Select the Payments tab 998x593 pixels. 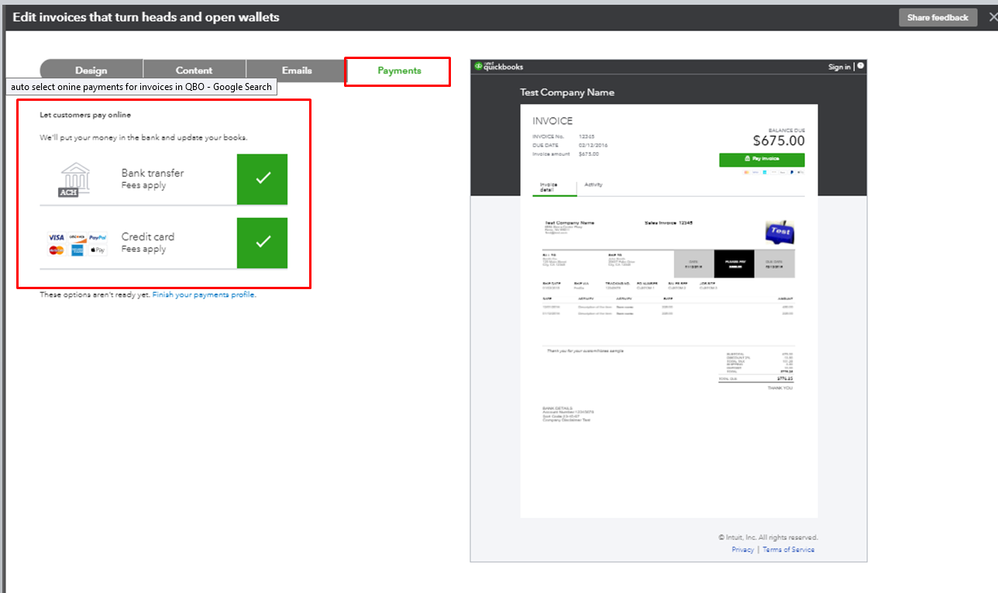[398, 71]
